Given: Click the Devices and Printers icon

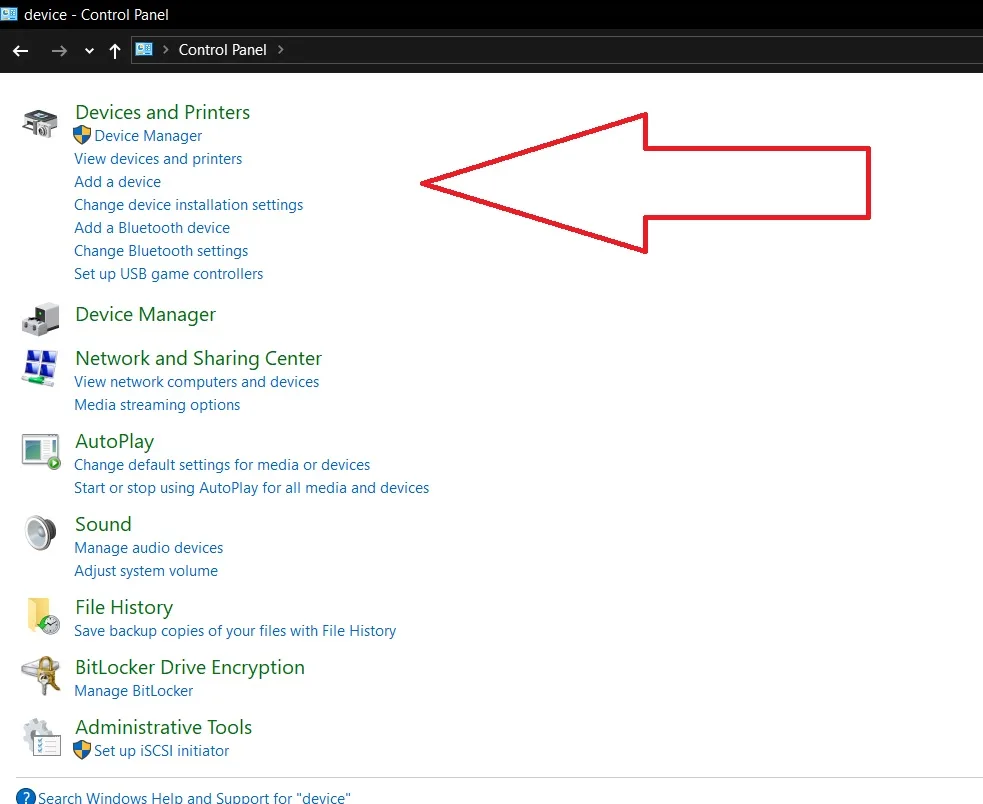Looking at the screenshot, I should tap(41, 124).
